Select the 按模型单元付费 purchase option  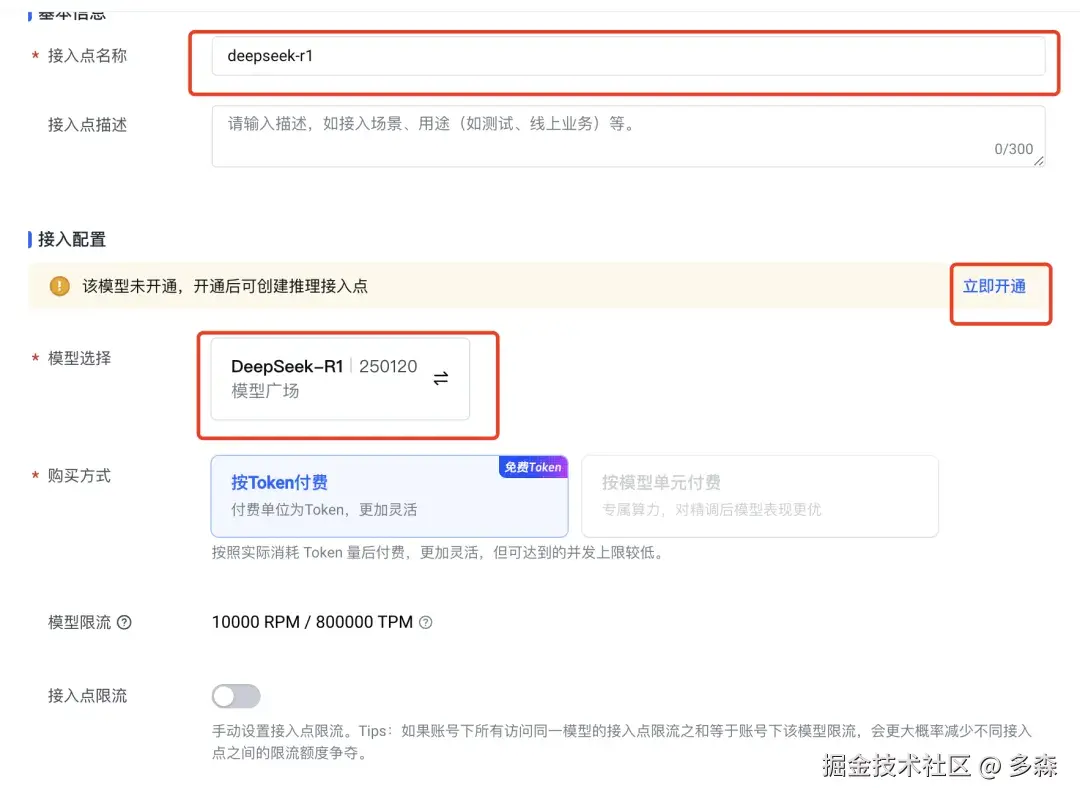click(x=760, y=496)
